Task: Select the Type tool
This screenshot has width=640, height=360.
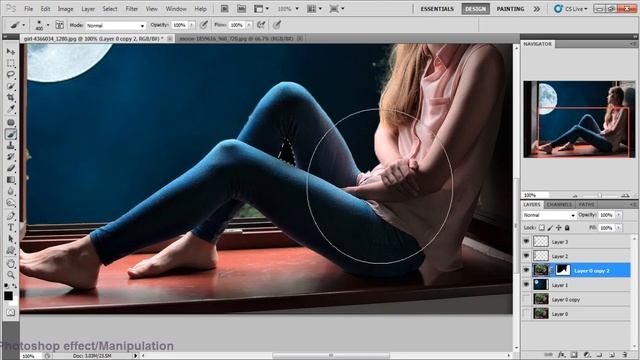Action: pos(11,227)
